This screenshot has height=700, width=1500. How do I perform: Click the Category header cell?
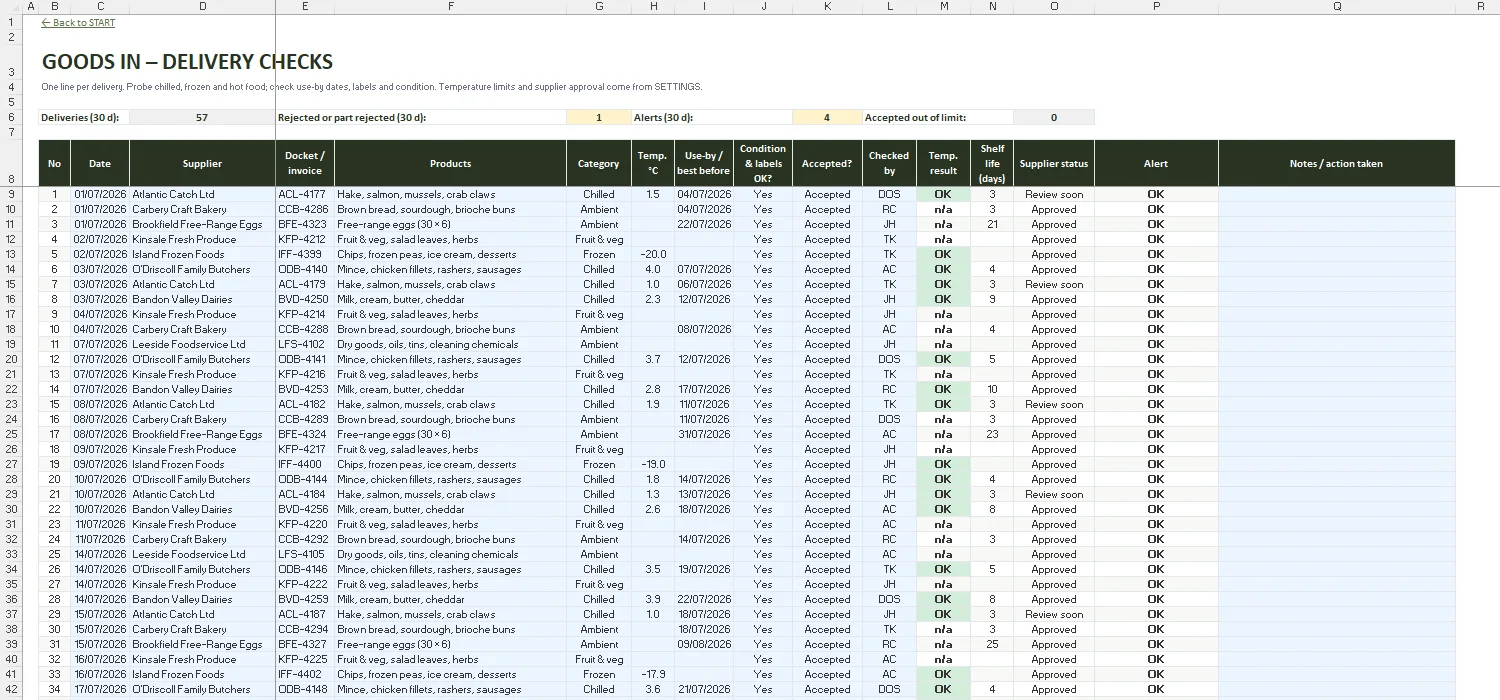pos(599,163)
